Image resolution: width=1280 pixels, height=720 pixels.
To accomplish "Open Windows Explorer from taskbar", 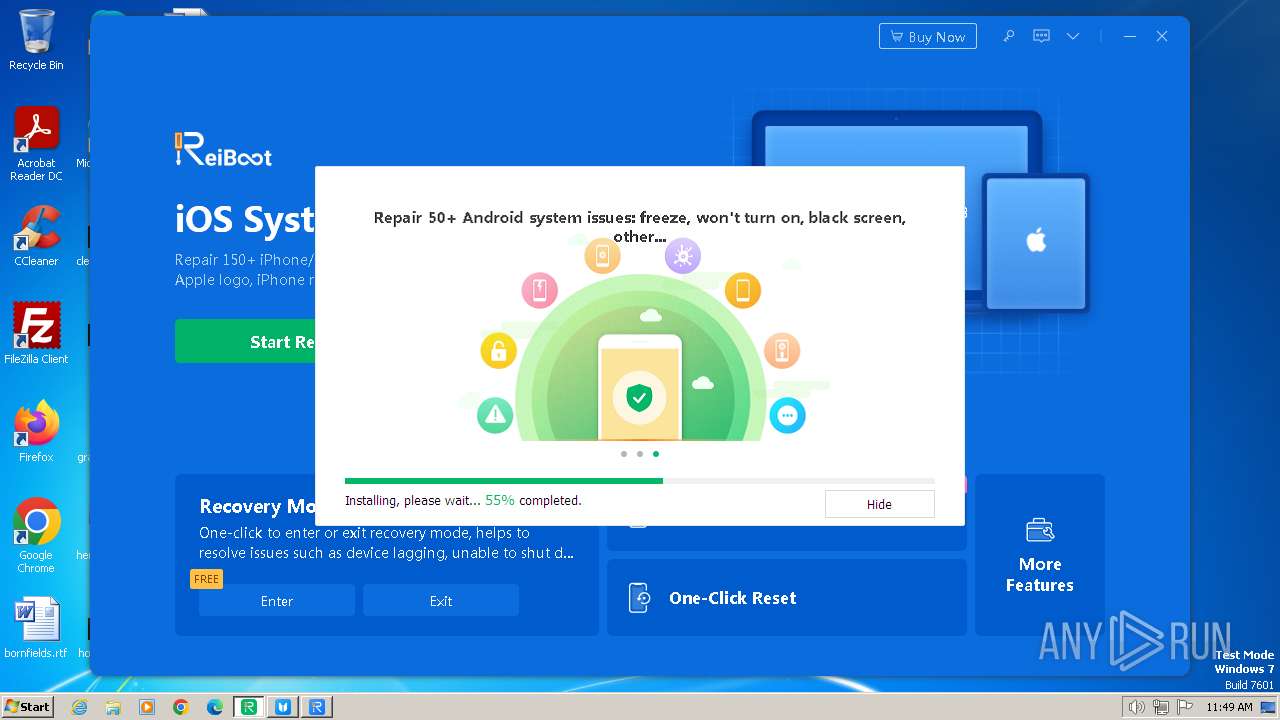I will [x=113, y=707].
